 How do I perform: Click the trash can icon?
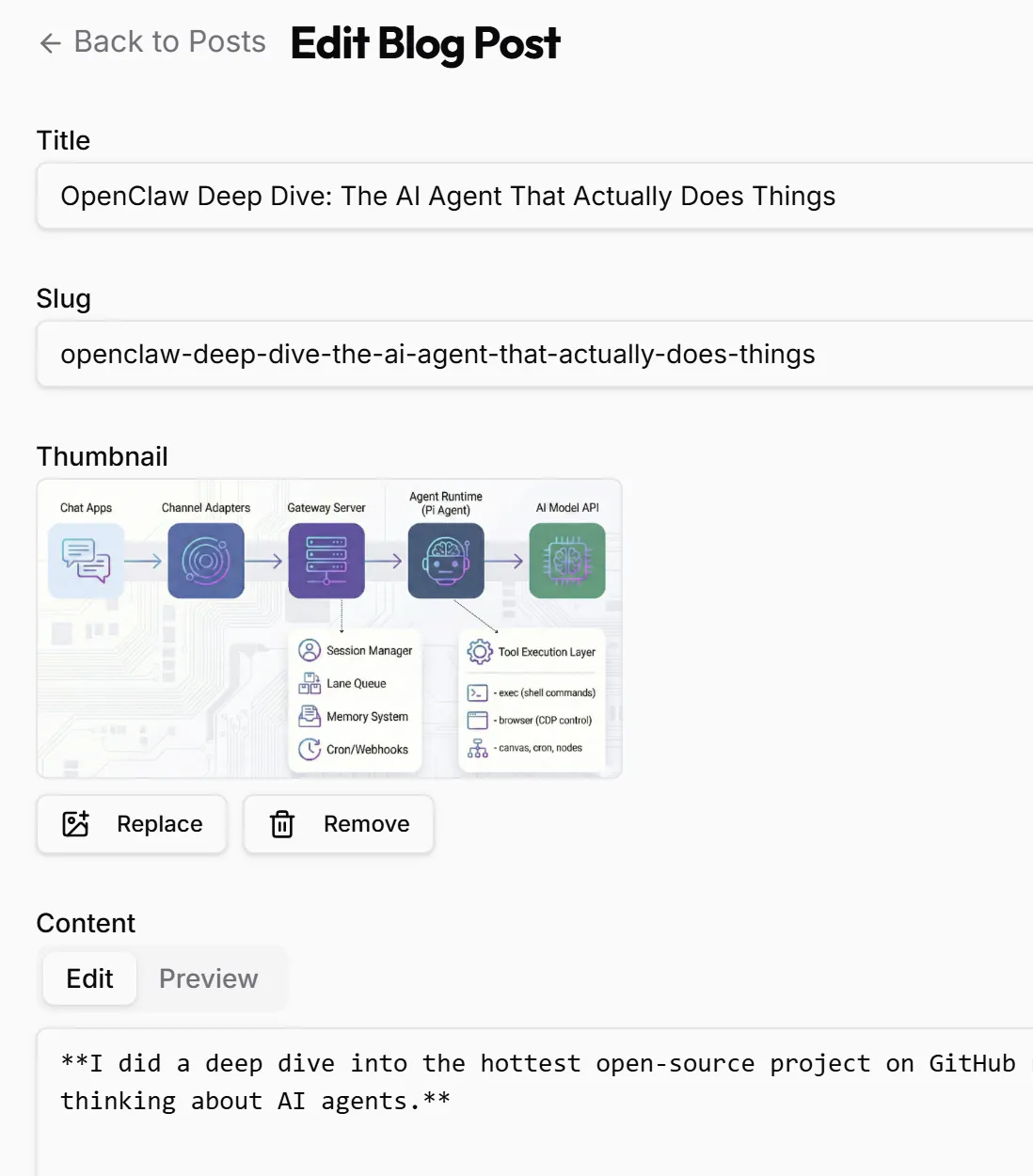click(x=282, y=824)
